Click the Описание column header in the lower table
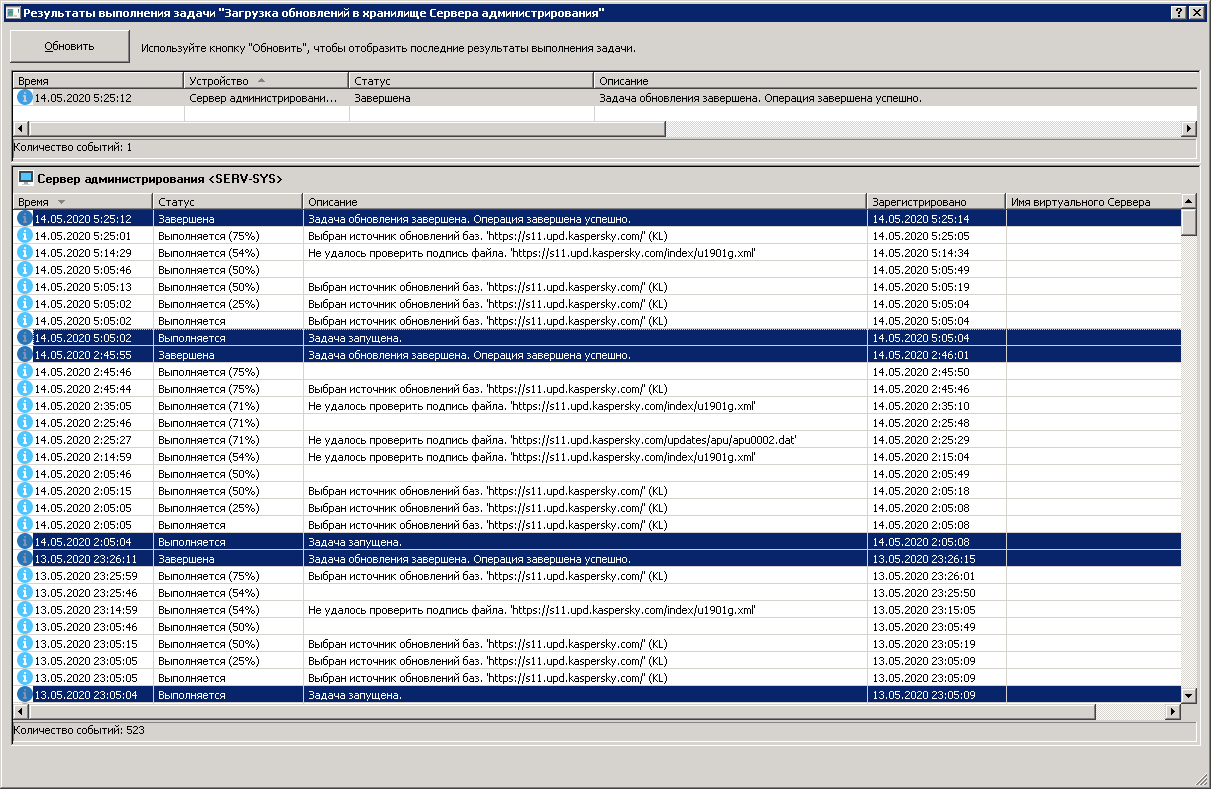 click(584, 202)
